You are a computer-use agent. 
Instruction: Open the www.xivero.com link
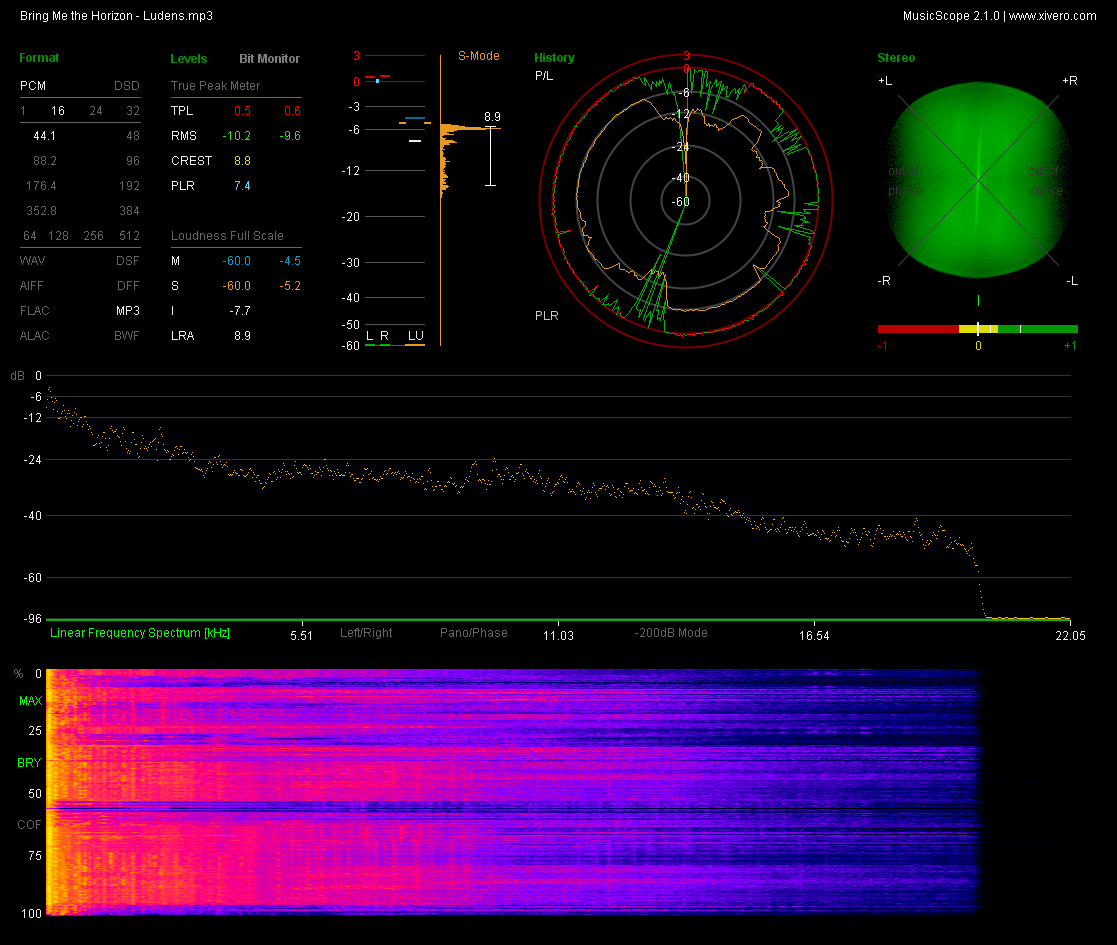point(1053,16)
